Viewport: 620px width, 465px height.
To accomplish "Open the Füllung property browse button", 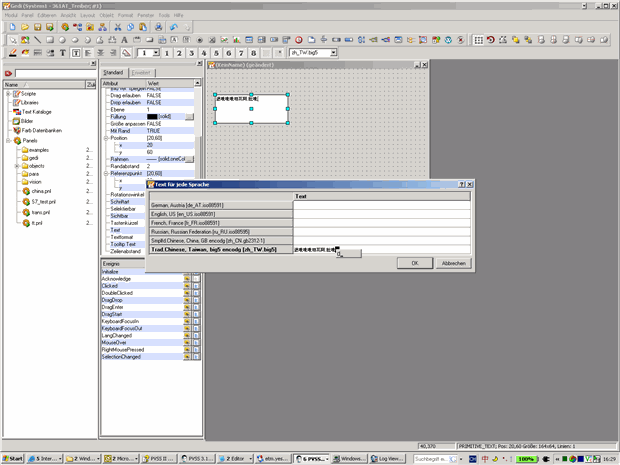I will tap(189, 117).
